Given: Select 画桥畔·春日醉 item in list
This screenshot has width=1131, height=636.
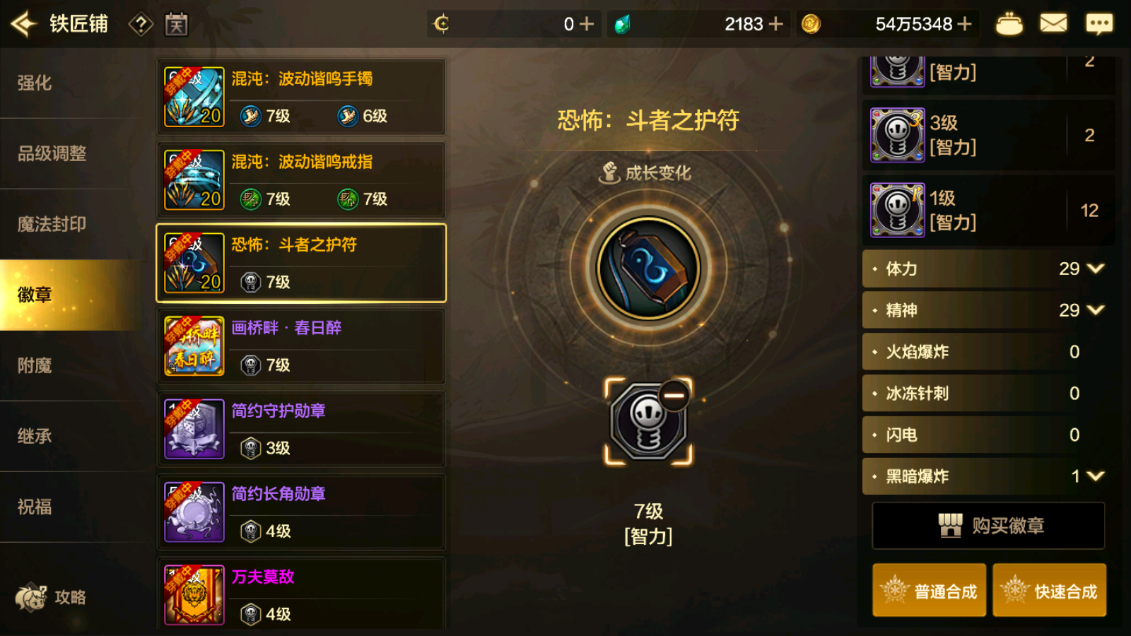Looking at the screenshot, I should coord(301,346).
